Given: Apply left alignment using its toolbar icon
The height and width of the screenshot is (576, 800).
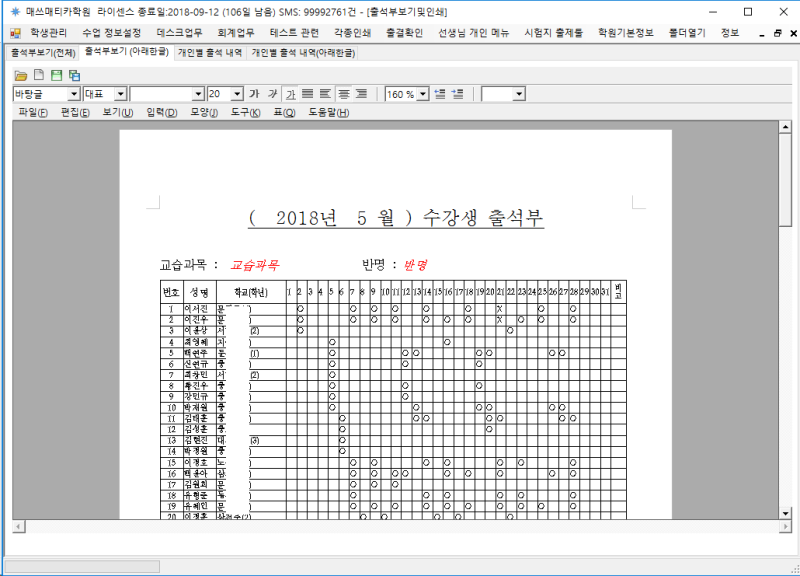Looking at the screenshot, I should point(323,93).
